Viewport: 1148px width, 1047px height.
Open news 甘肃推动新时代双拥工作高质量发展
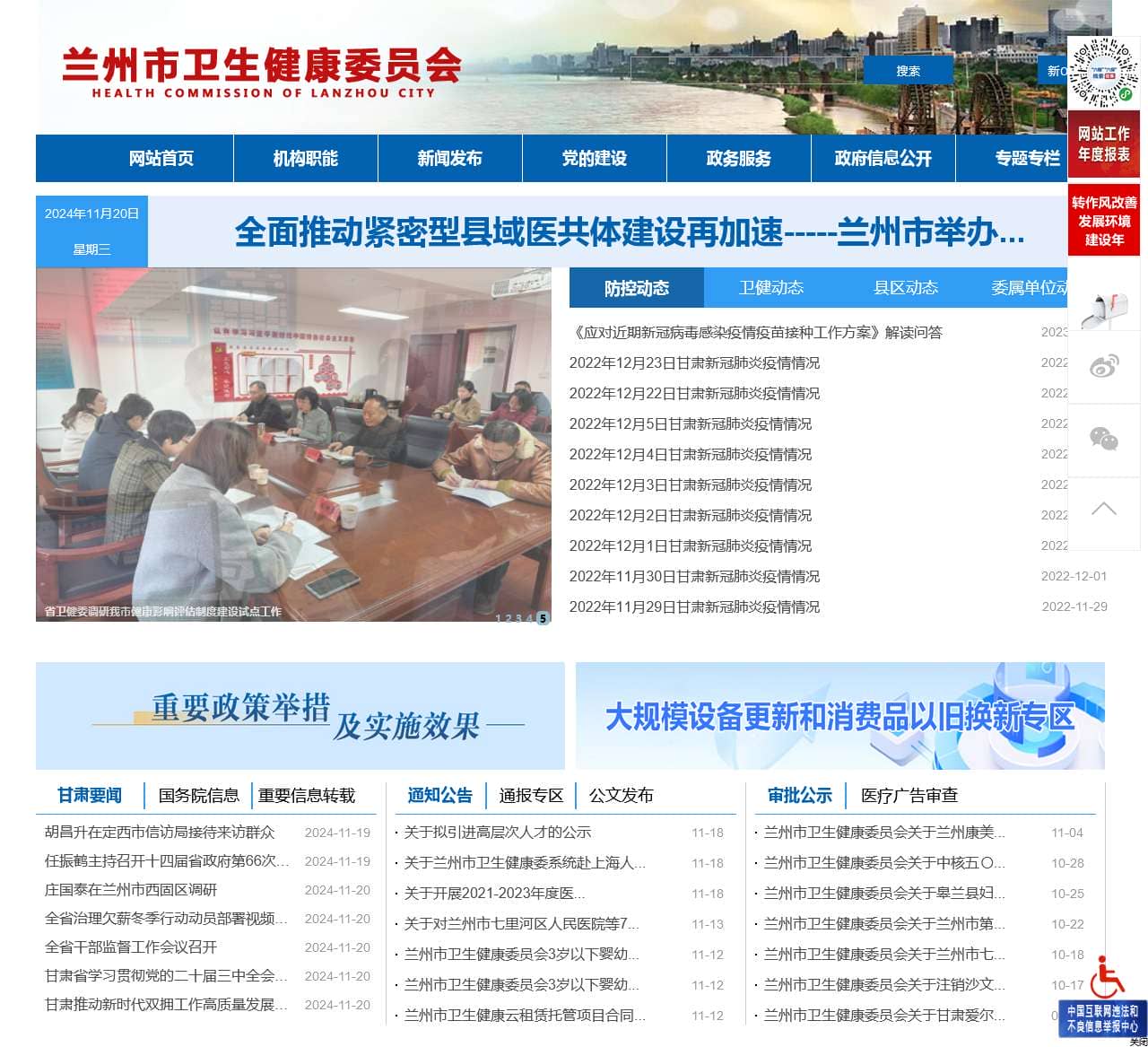pos(167,1004)
